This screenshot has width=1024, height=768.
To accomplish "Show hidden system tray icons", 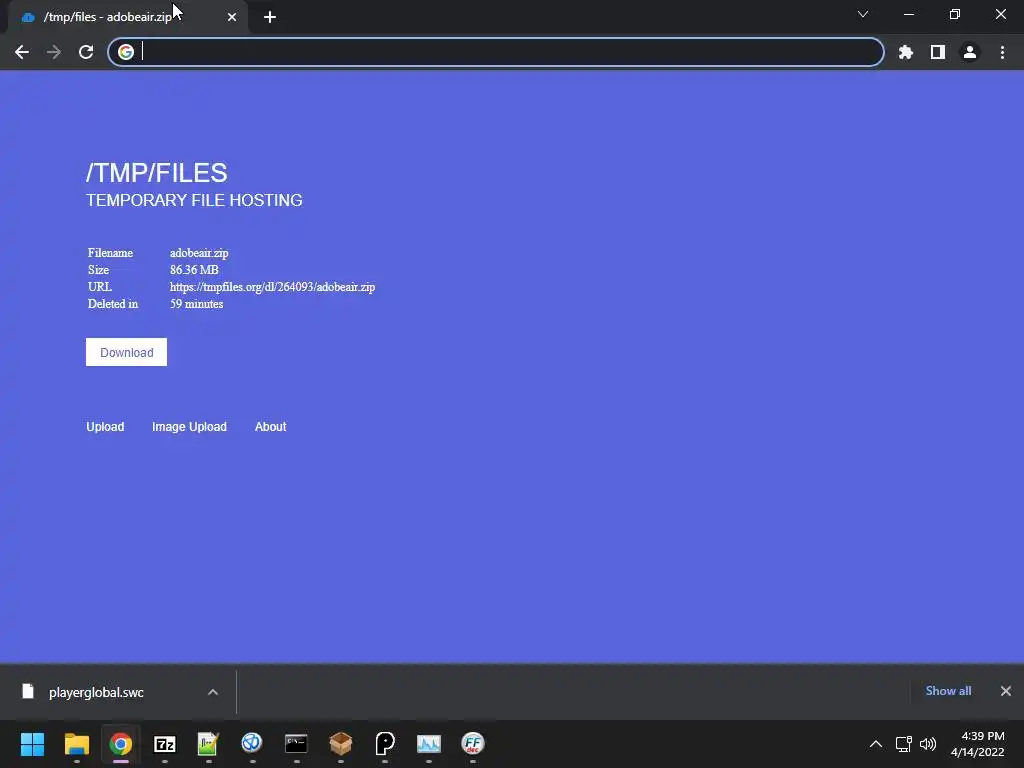I will click(x=876, y=744).
